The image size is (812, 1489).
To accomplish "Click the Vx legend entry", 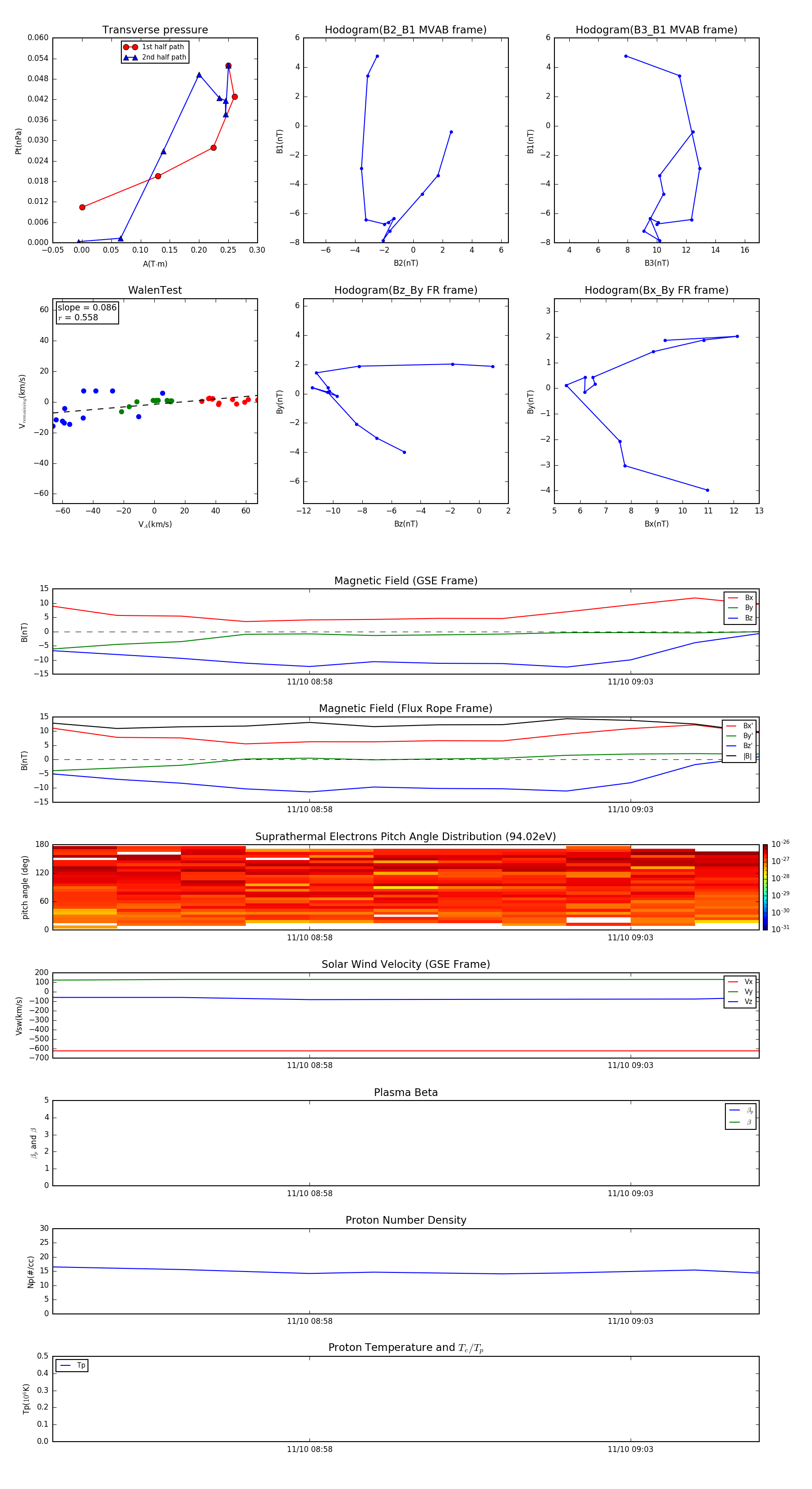I will 740,981.
